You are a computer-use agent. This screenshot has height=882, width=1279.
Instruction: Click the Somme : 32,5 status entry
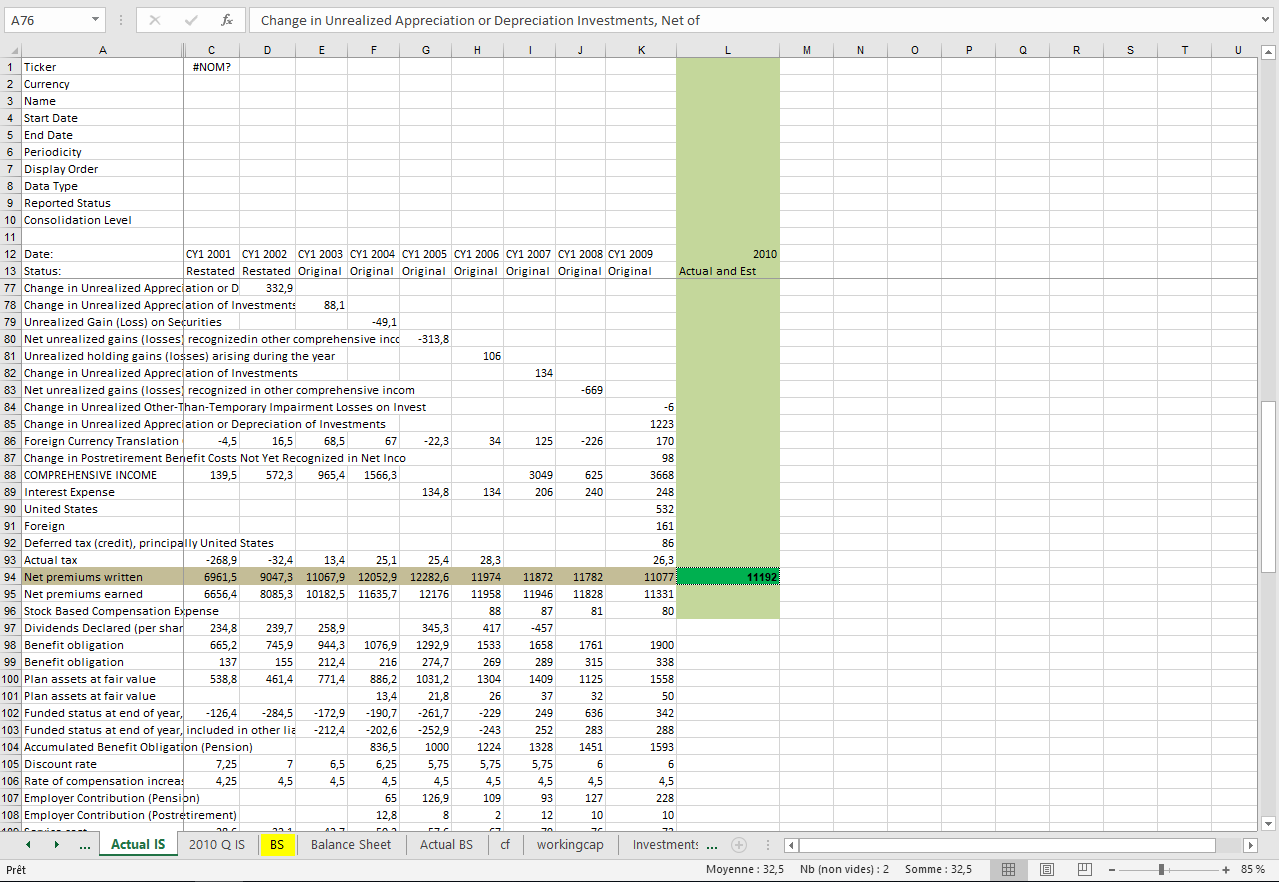[938, 869]
